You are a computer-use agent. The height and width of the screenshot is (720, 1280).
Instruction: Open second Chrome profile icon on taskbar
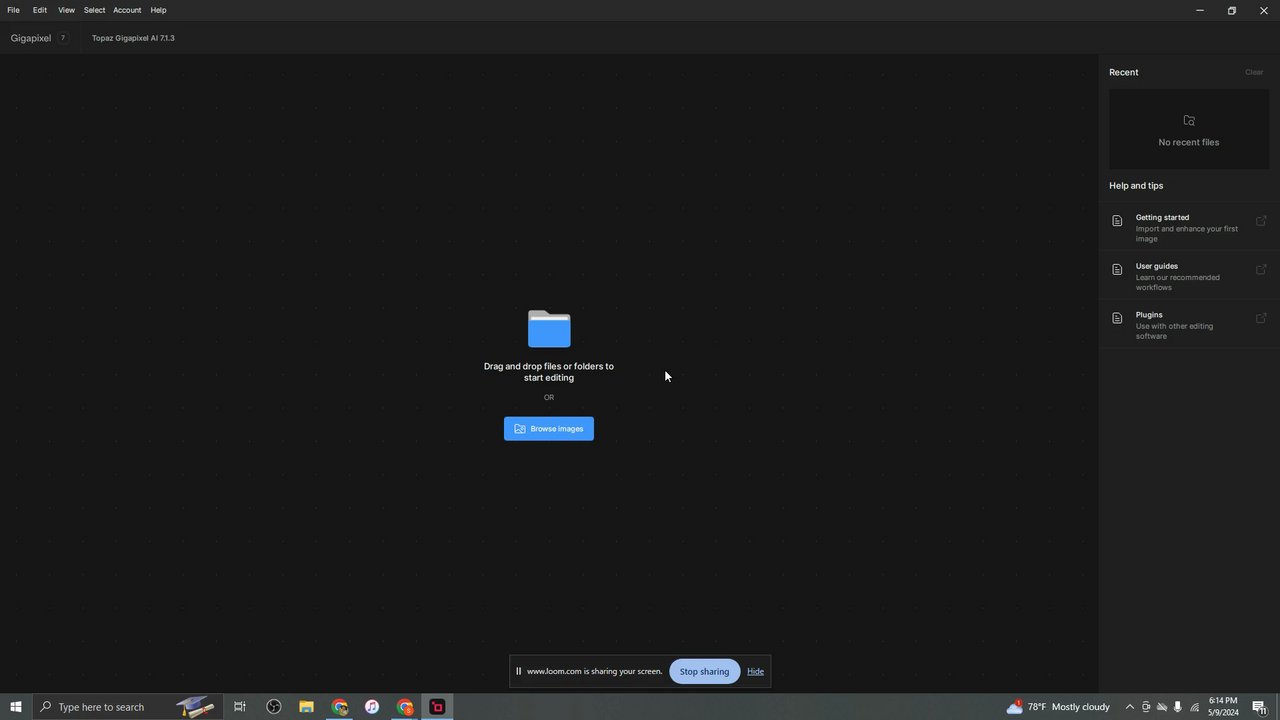tap(405, 707)
